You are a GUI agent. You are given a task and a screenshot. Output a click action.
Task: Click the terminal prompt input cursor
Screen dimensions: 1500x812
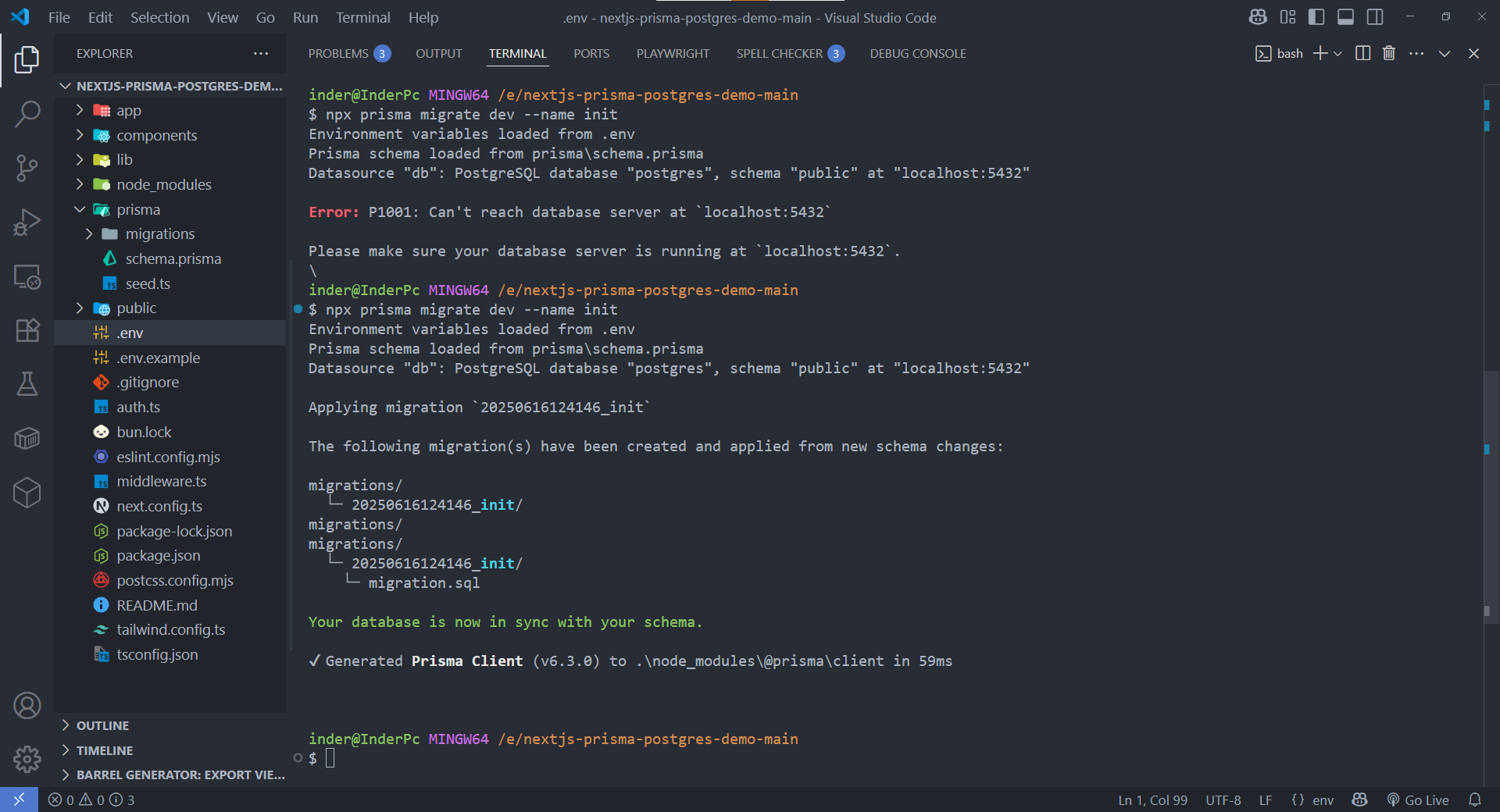(x=330, y=758)
